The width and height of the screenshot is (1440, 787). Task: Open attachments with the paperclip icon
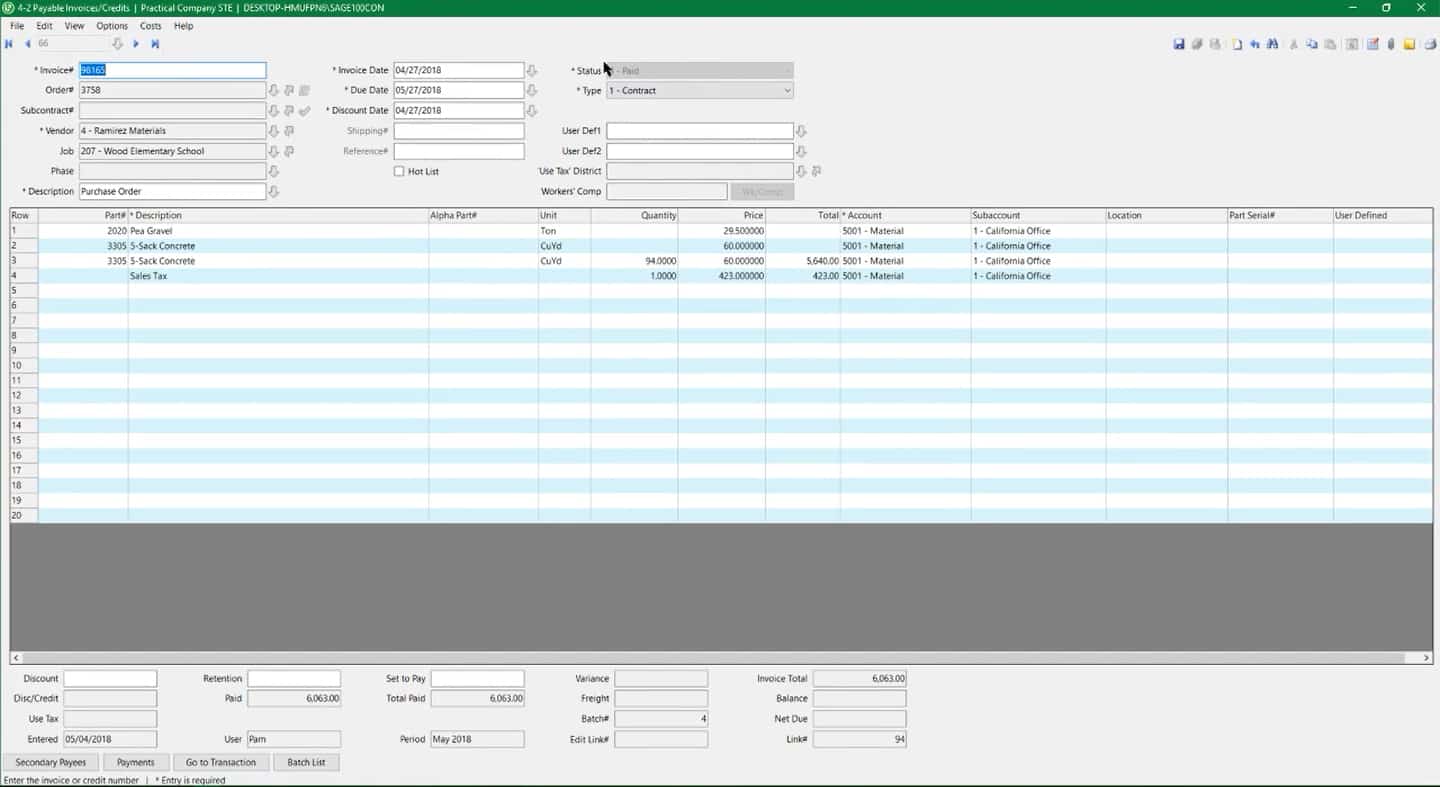(1390, 44)
